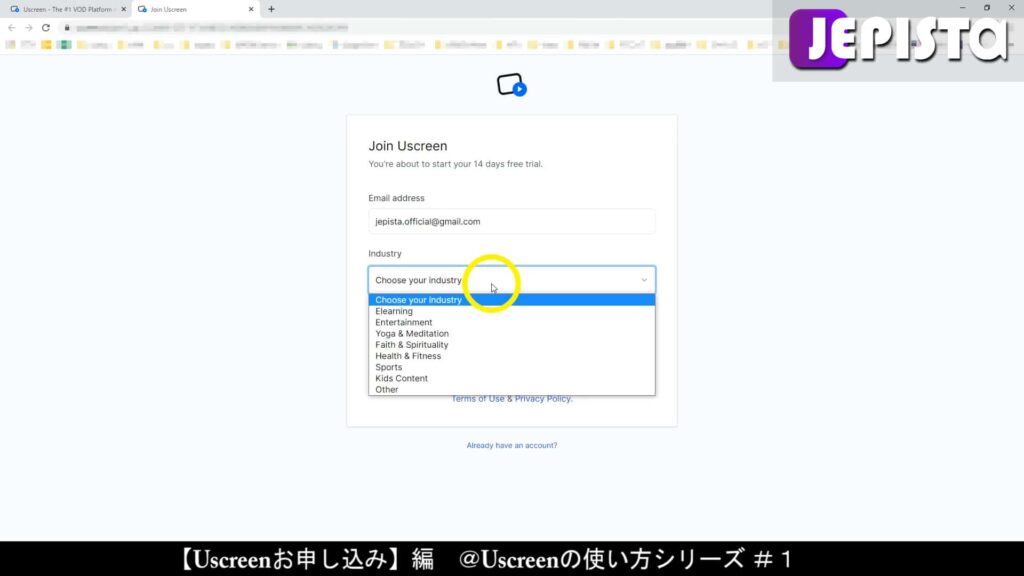
Task: Click the back navigation arrow
Action: 10,28
